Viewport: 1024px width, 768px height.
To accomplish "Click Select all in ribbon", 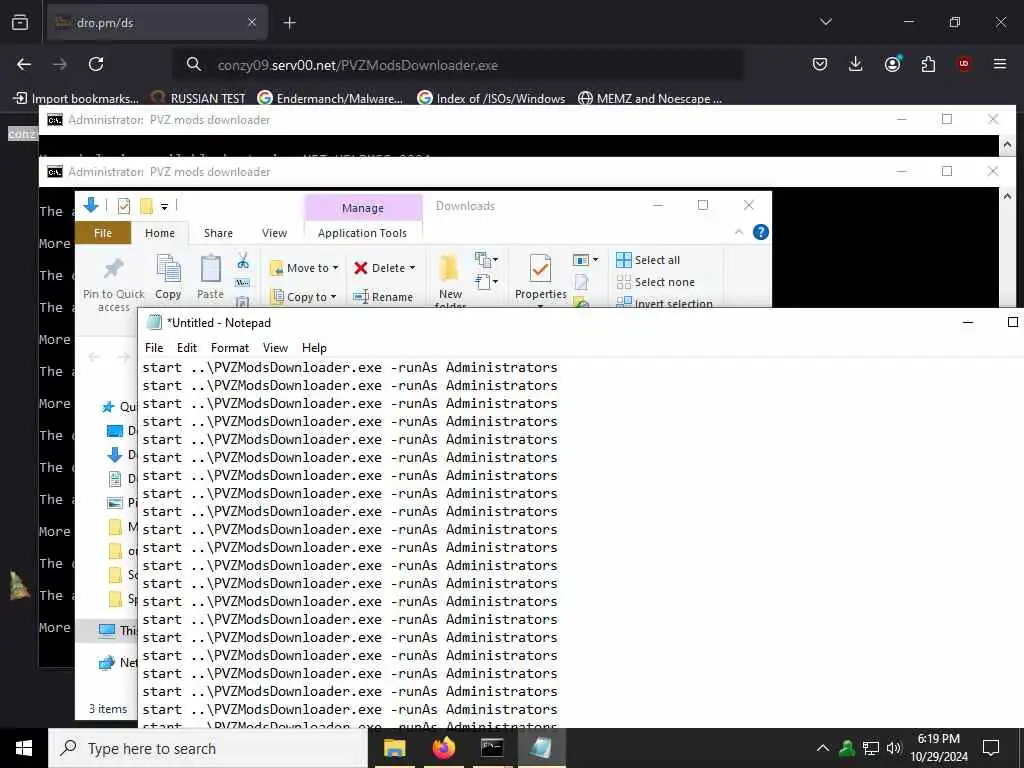I will pos(648,260).
